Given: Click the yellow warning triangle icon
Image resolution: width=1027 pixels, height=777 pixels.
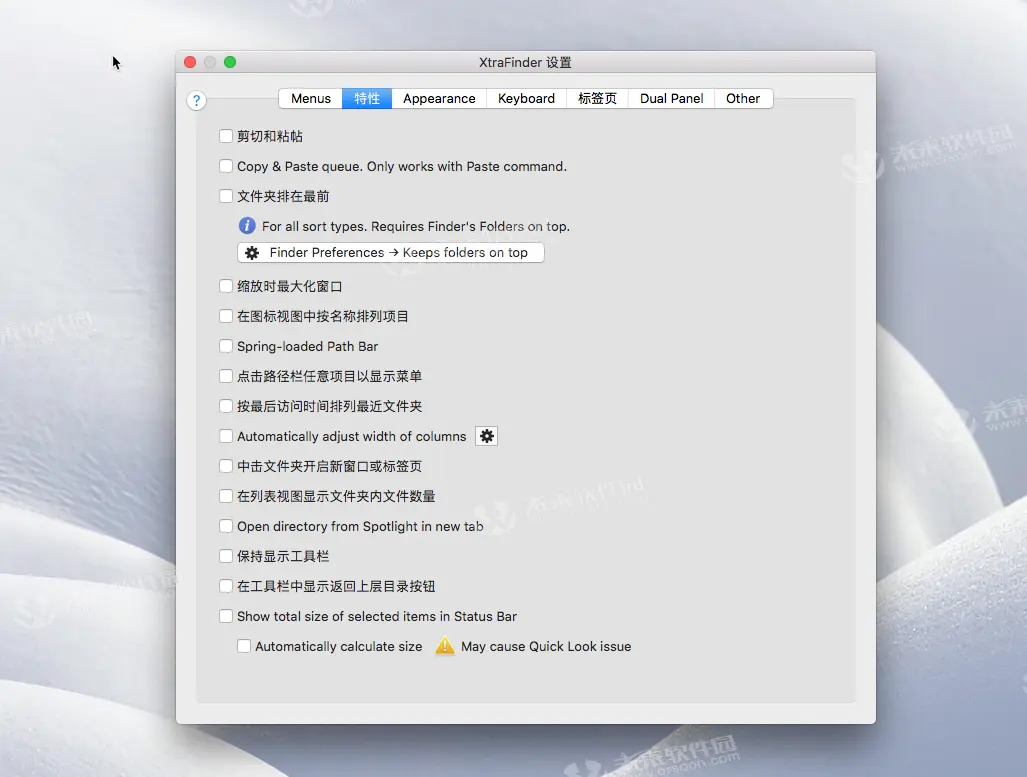Looking at the screenshot, I should pyautogui.click(x=445, y=646).
